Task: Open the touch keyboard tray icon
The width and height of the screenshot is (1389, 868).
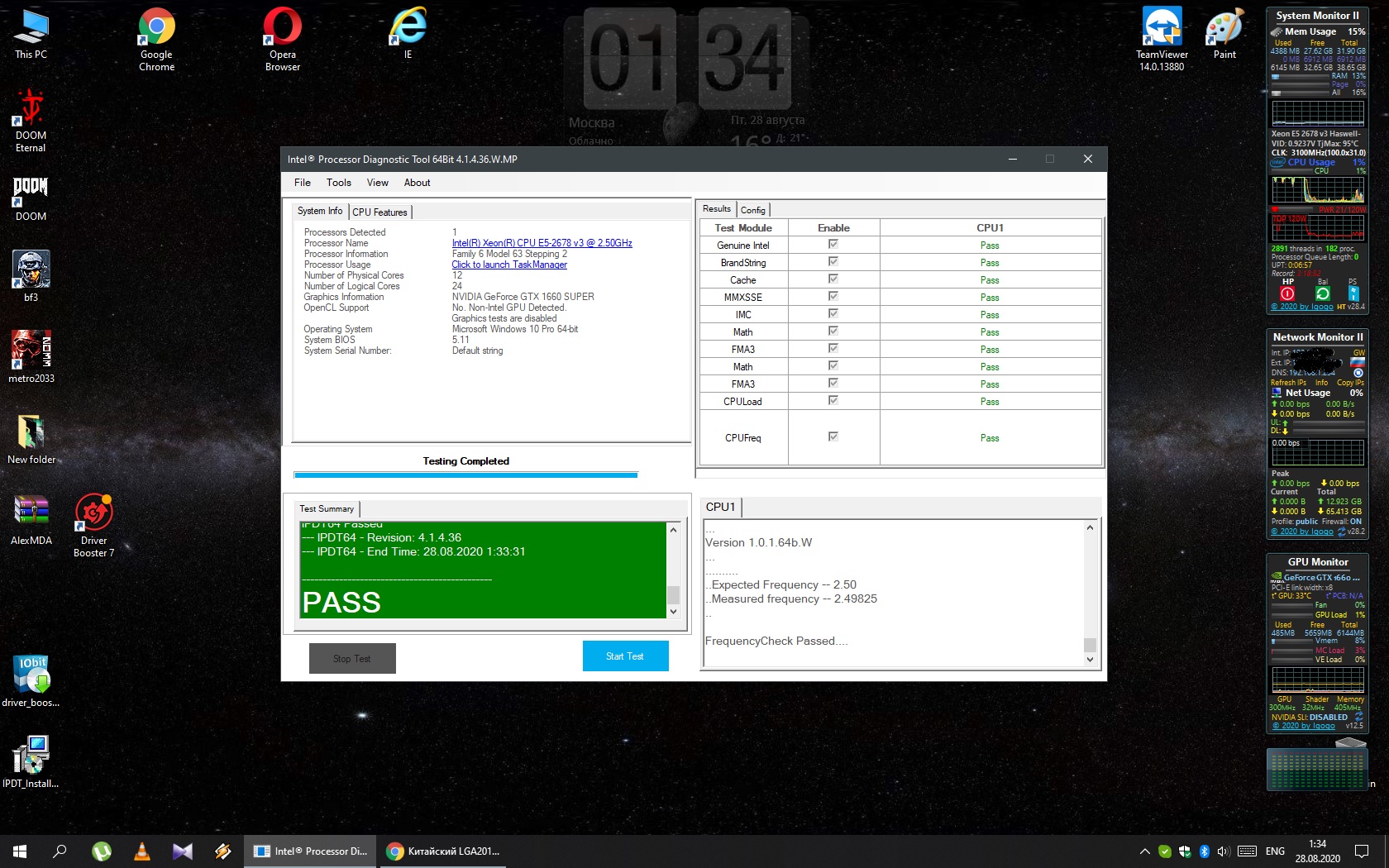Action: click(1248, 851)
